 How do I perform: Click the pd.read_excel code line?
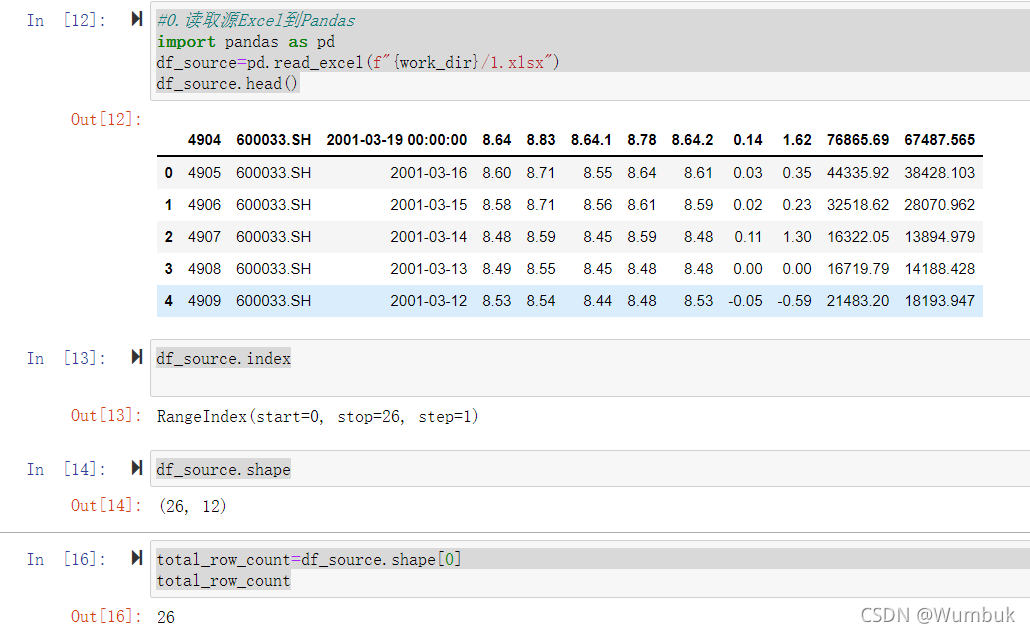click(x=357, y=63)
